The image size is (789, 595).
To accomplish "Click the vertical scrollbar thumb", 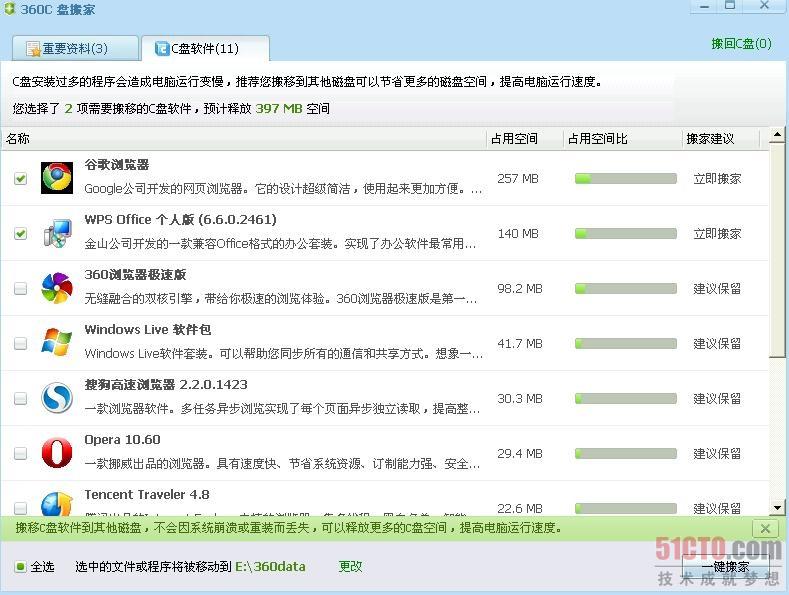I will tap(777, 250).
